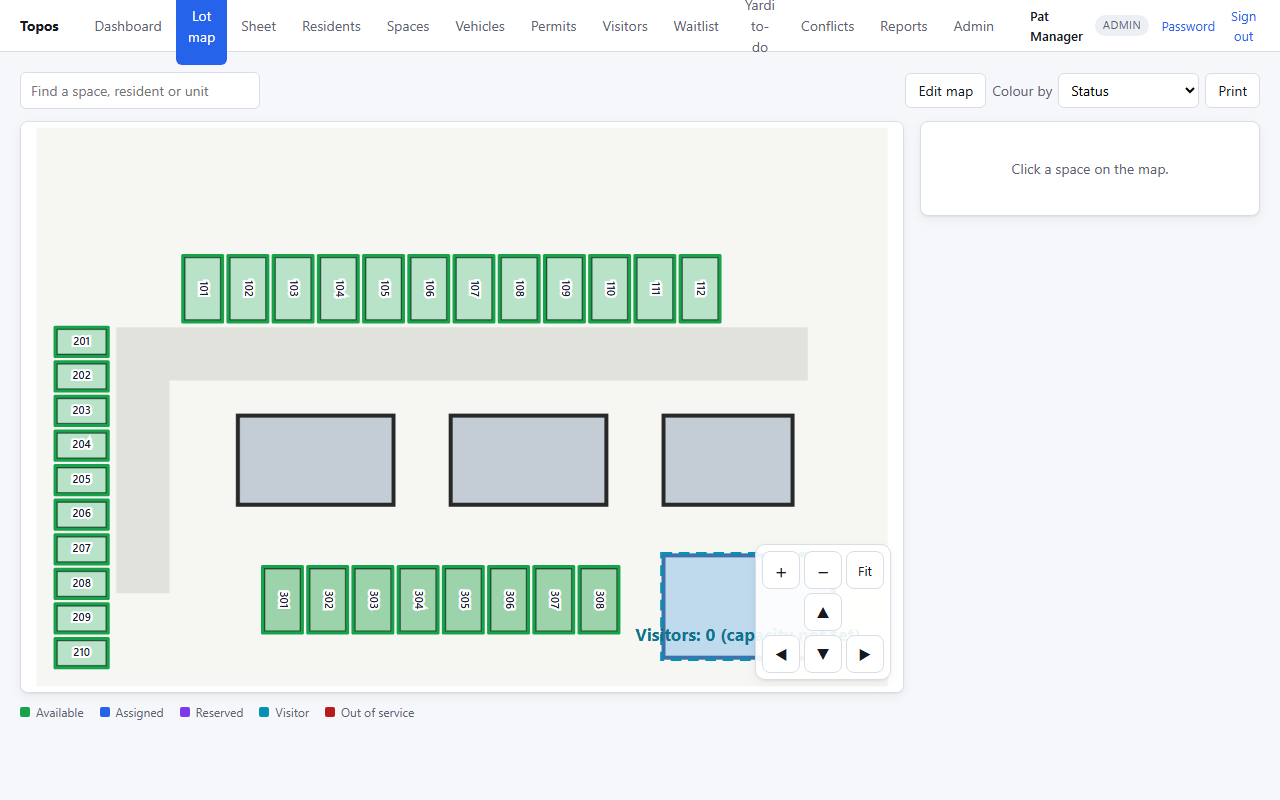
Task: Click the green Available legend swatch
Action: point(25,713)
